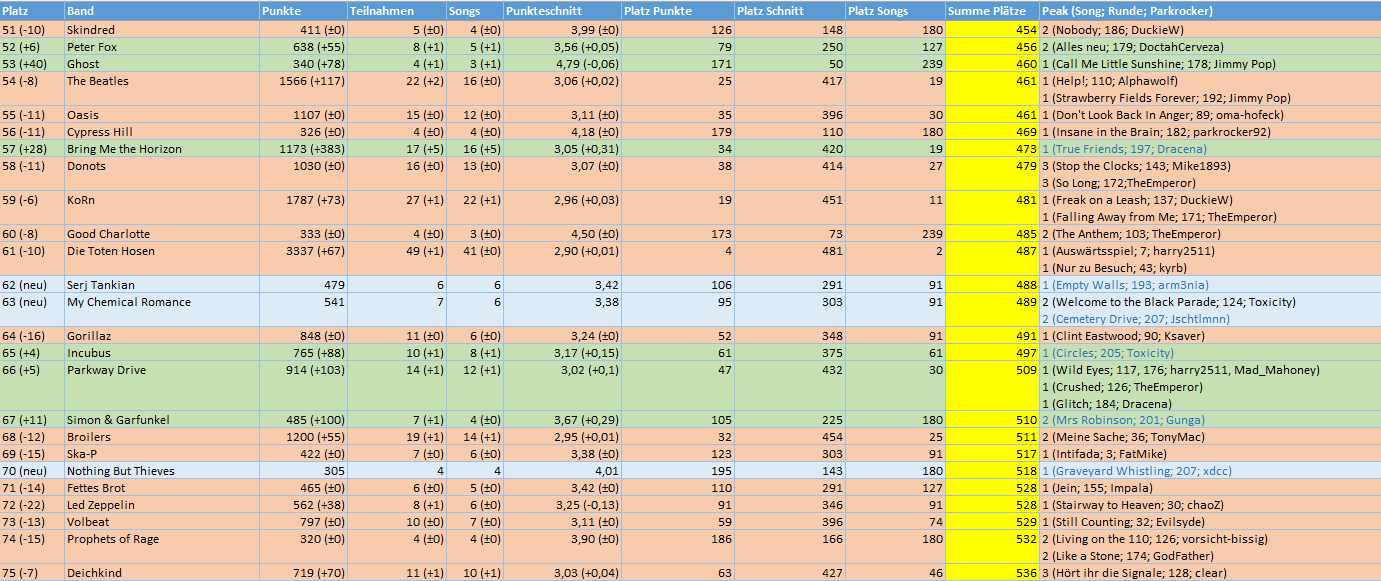Click the "Summe Plätze" column header
1381x581 pixels.
pos(992,11)
